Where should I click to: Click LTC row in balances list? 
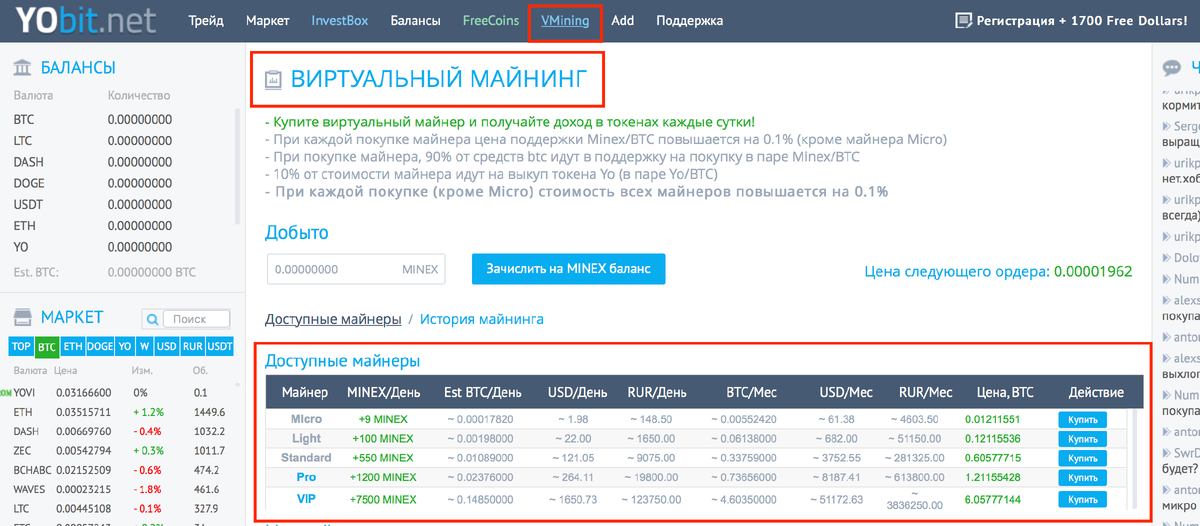(120, 140)
